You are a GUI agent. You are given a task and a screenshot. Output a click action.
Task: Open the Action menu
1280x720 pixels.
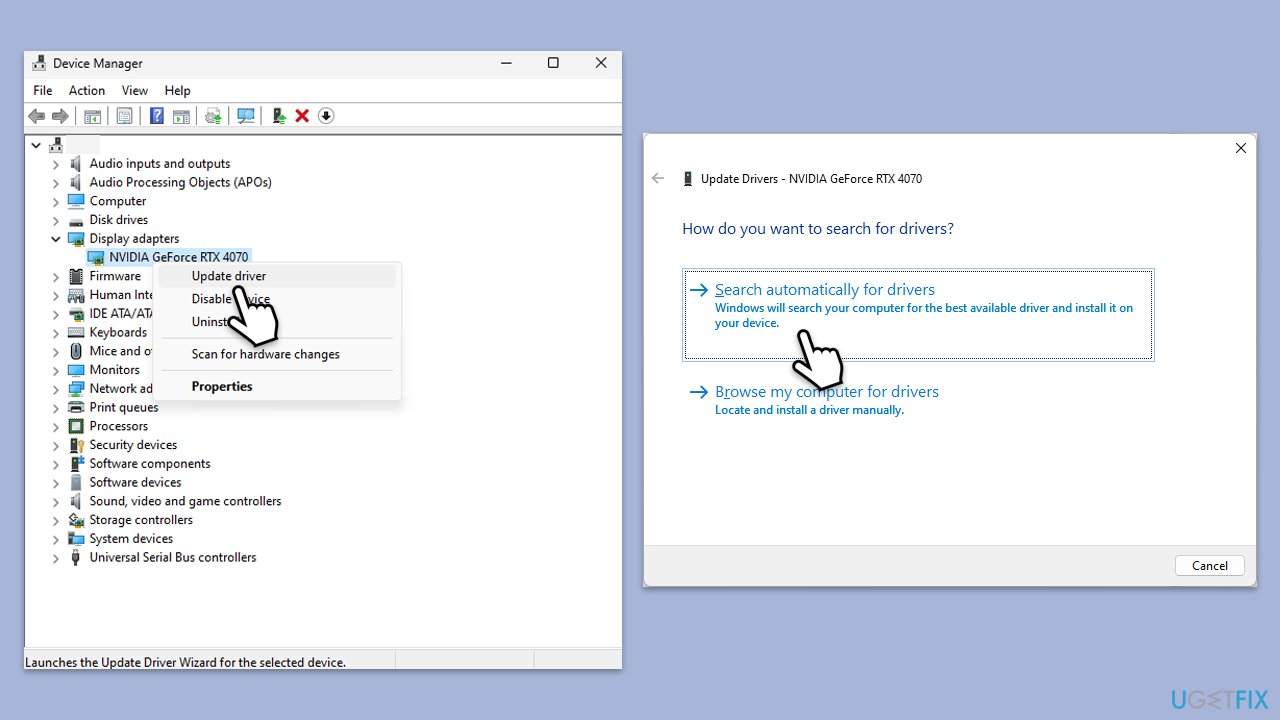[x=86, y=90]
